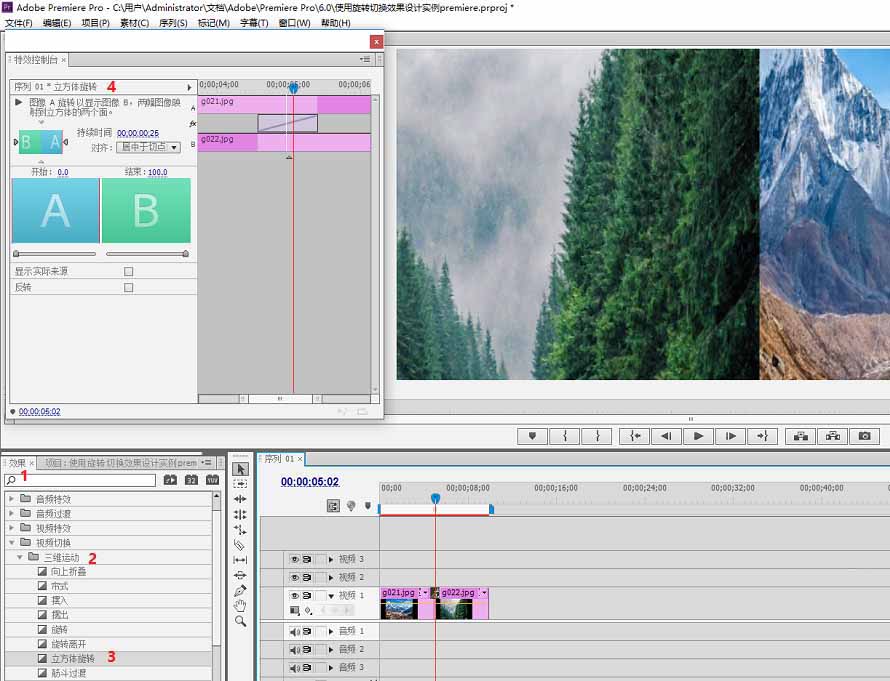Click the Add Marker button under monitor
The width and height of the screenshot is (890, 681).
[x=532, y=436]
